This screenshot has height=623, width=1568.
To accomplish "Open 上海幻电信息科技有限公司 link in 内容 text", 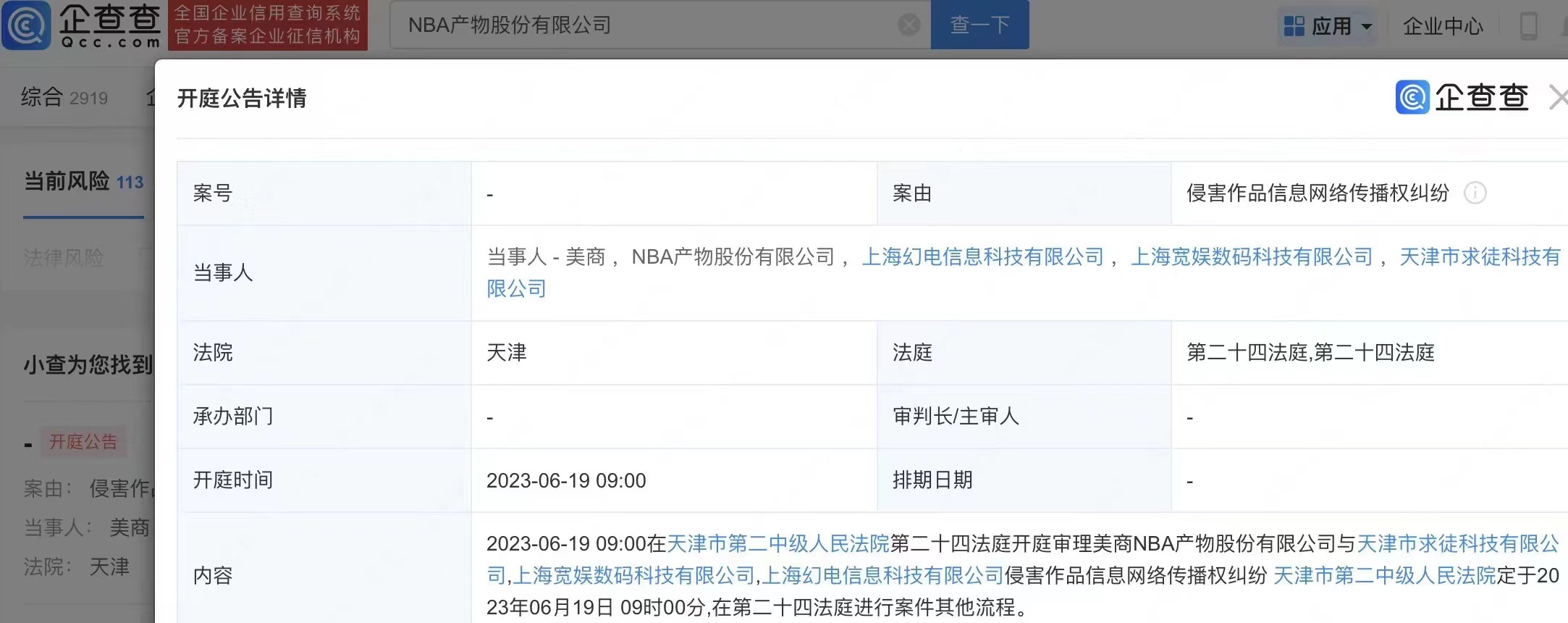I will point(882,575).
